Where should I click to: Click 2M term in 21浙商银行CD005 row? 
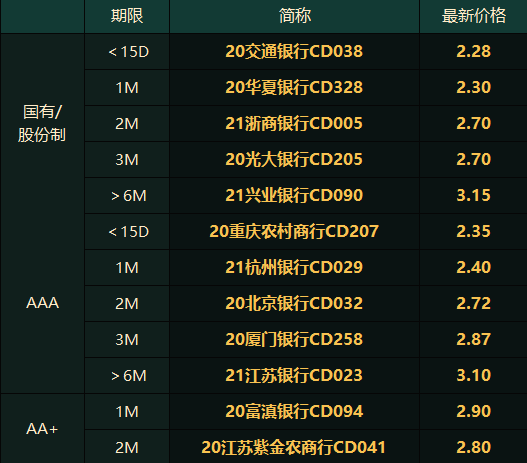127,124
